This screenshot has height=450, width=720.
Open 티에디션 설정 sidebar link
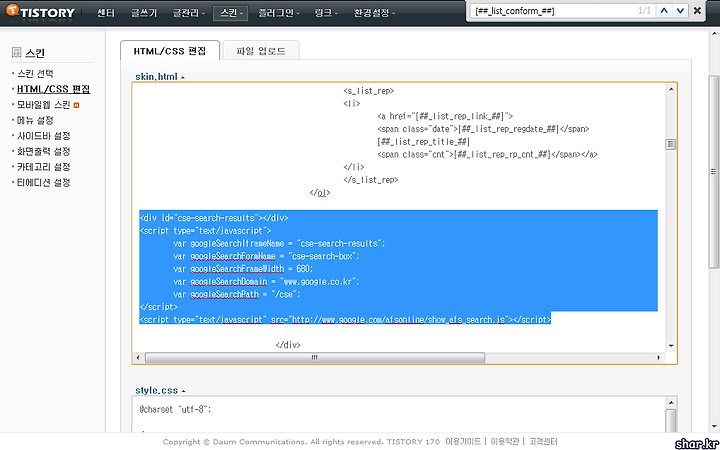43,183
